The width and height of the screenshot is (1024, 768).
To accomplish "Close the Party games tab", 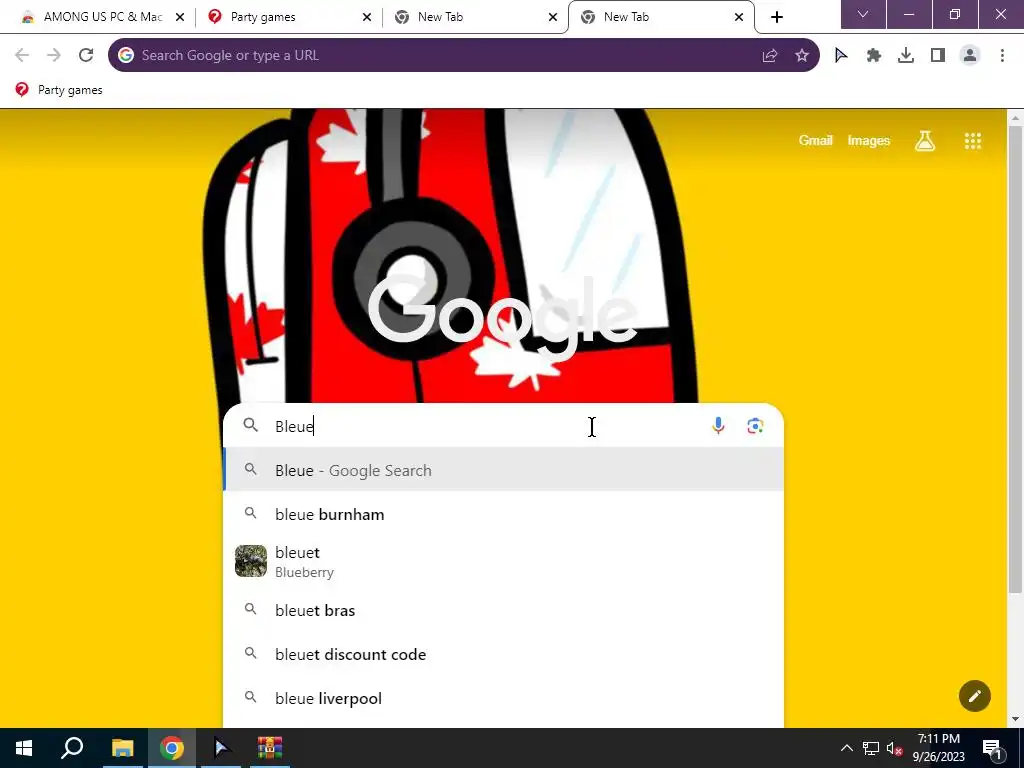I will click(367, 18).
